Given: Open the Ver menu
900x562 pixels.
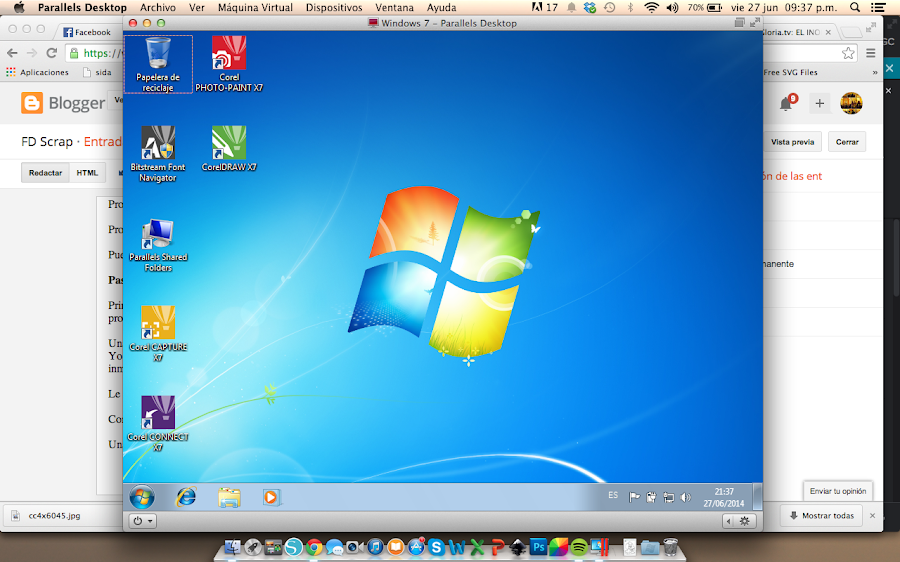Looking at the screenshot, I should tap(197, 7).
